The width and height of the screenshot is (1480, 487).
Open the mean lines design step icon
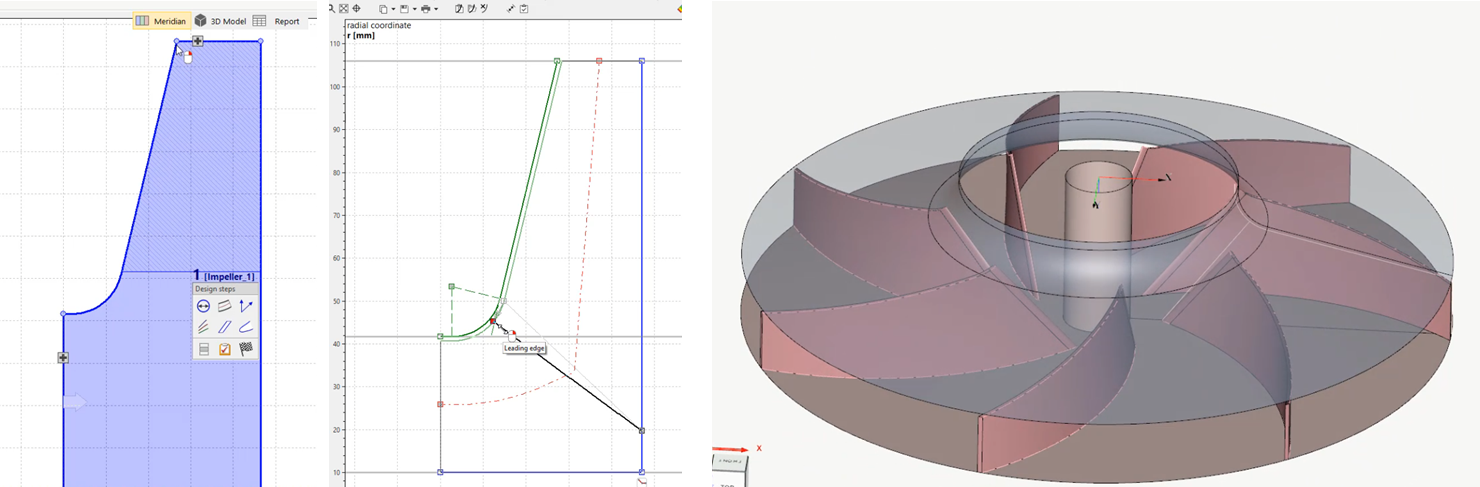click(203, 326)
